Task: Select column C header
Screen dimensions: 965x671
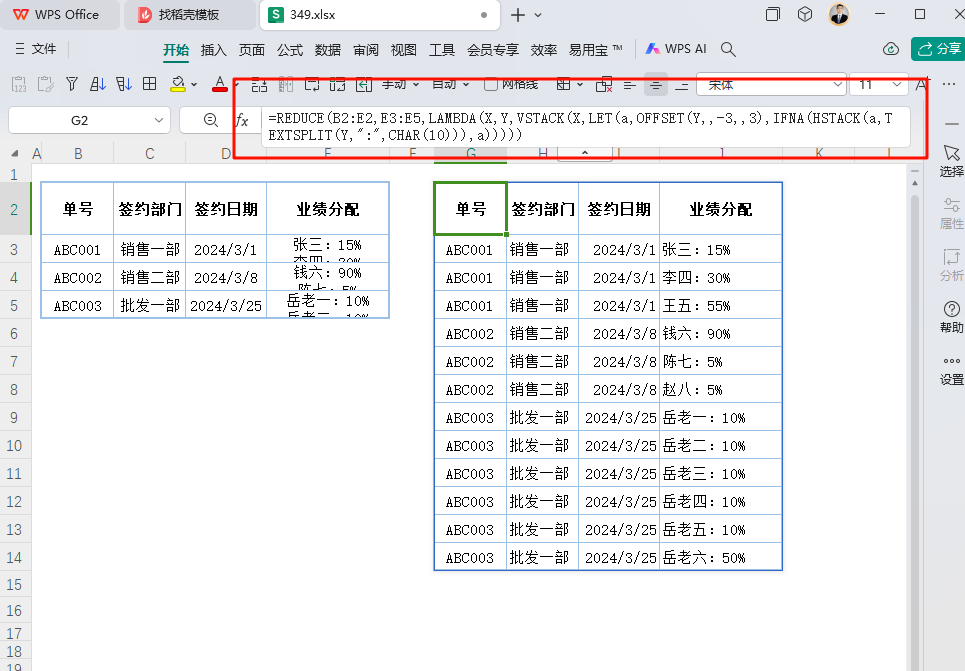Action: pyautogui.click(x=150, y=154)
